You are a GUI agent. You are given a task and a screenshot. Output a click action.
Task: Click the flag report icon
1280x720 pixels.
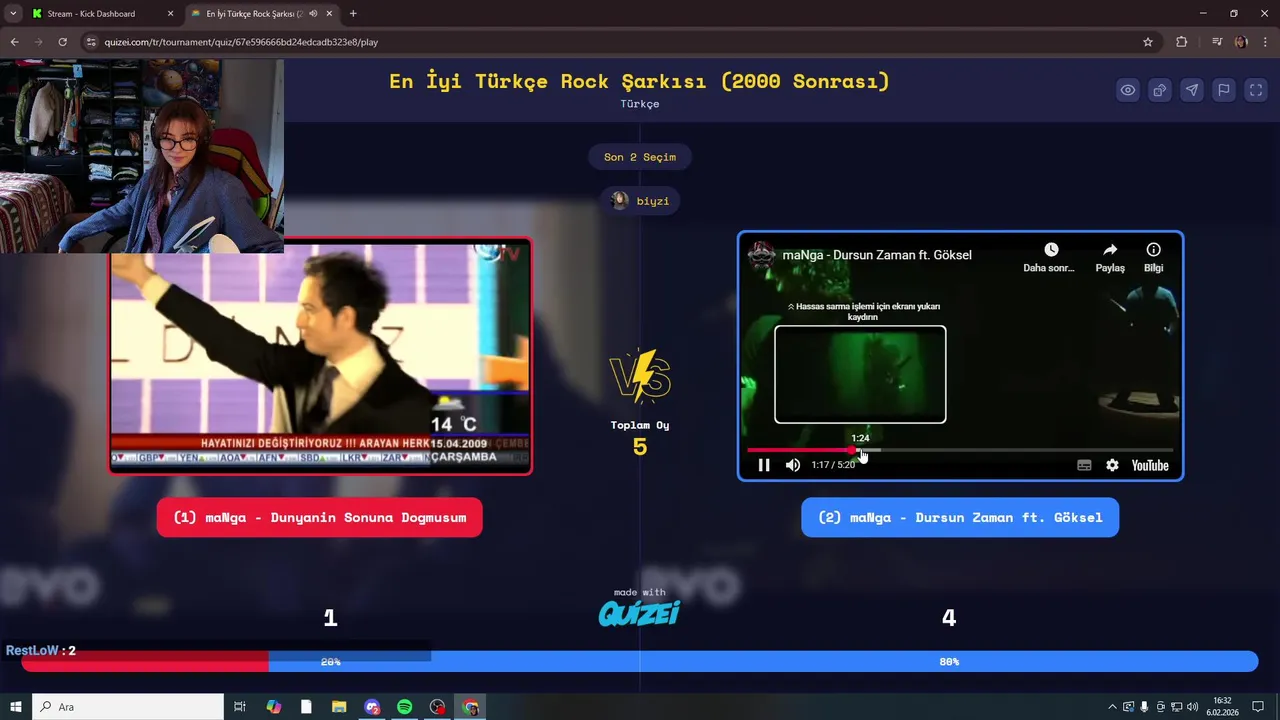1224,90
